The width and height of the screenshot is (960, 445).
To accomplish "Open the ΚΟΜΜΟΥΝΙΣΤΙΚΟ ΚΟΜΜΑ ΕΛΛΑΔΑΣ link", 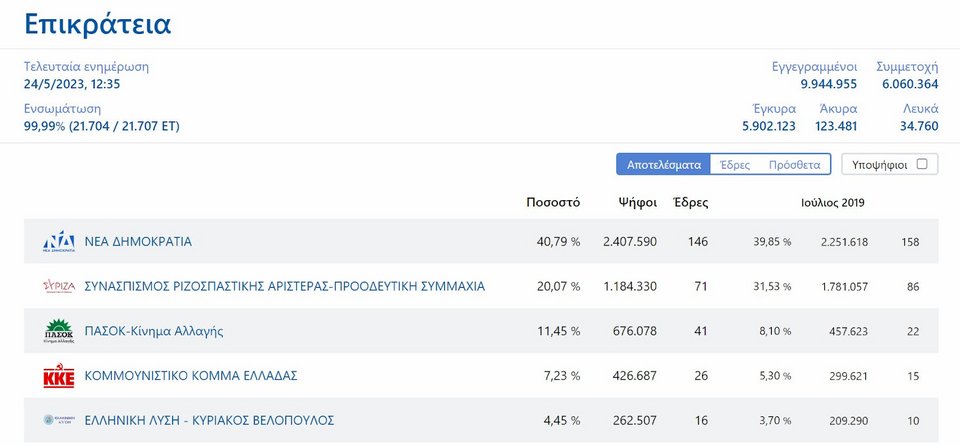I will click(x=190, y=376).
